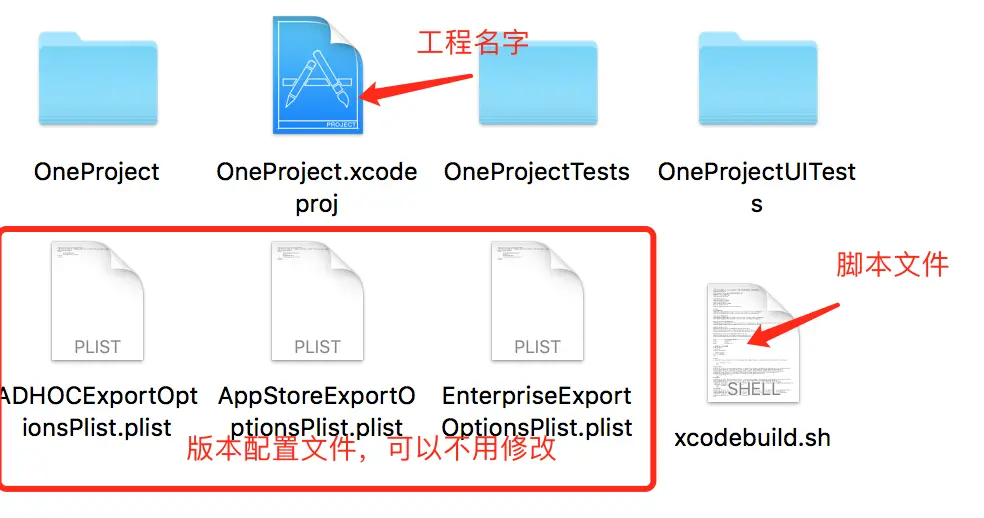Click the ADHOCExportOptionsPlist.plist file name
This screenshot has height=518, width=984.
[x=97, y=412]
